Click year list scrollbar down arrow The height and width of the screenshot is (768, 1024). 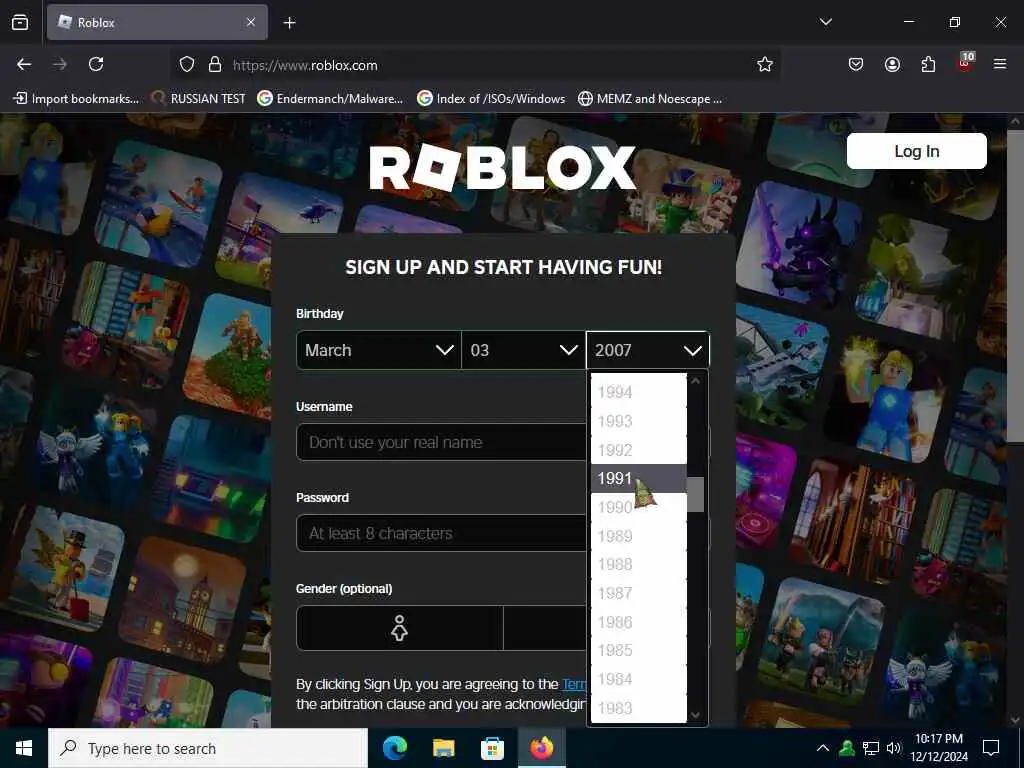pos(696,715)
